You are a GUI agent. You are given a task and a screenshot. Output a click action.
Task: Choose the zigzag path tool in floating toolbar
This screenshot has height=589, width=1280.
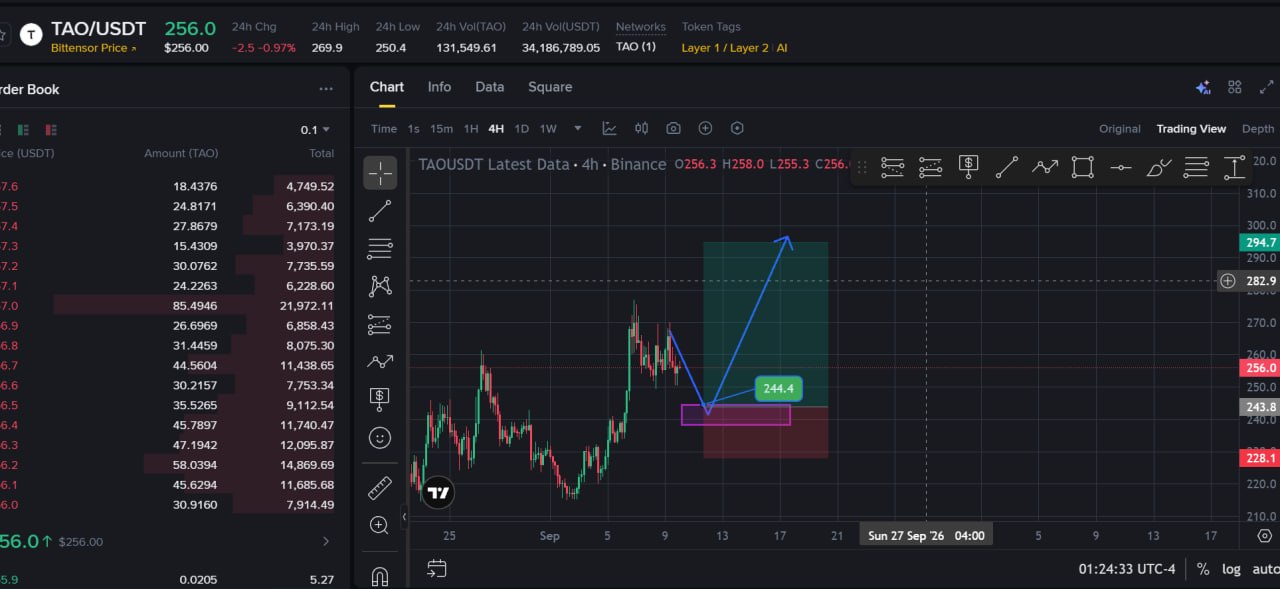[x=1045, y=167]
